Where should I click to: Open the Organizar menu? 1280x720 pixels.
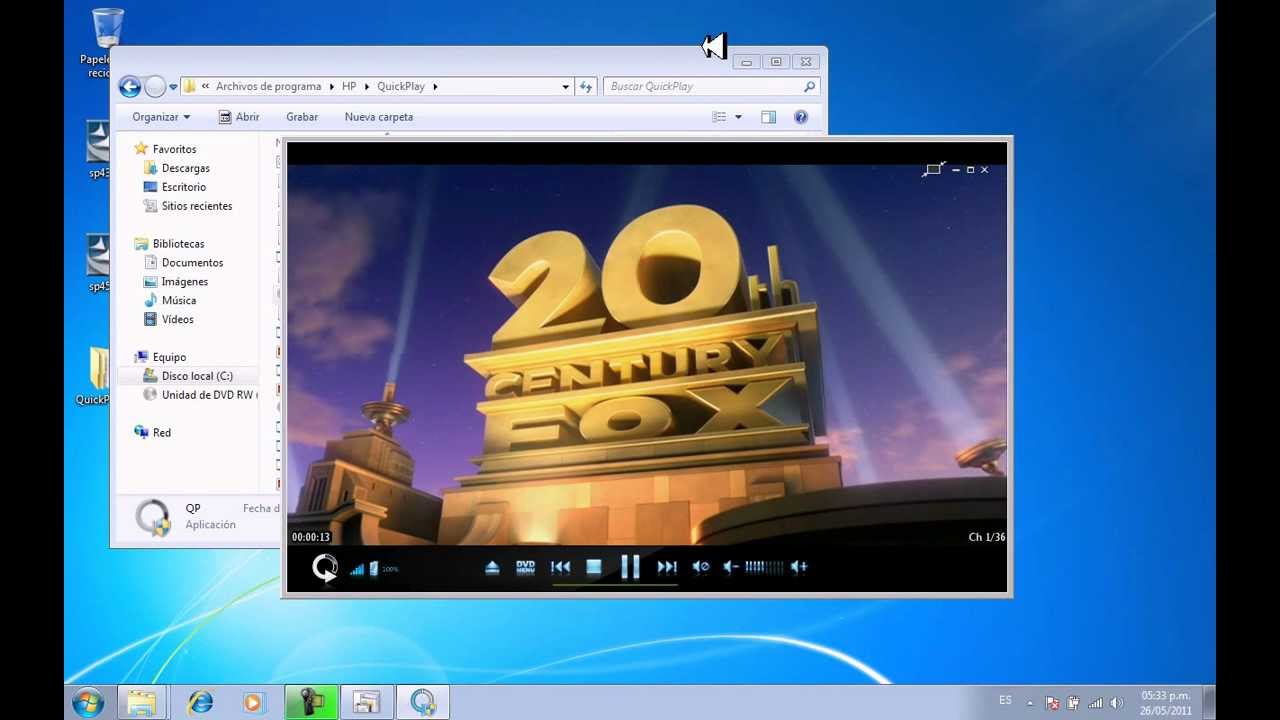tap(161, 117)
